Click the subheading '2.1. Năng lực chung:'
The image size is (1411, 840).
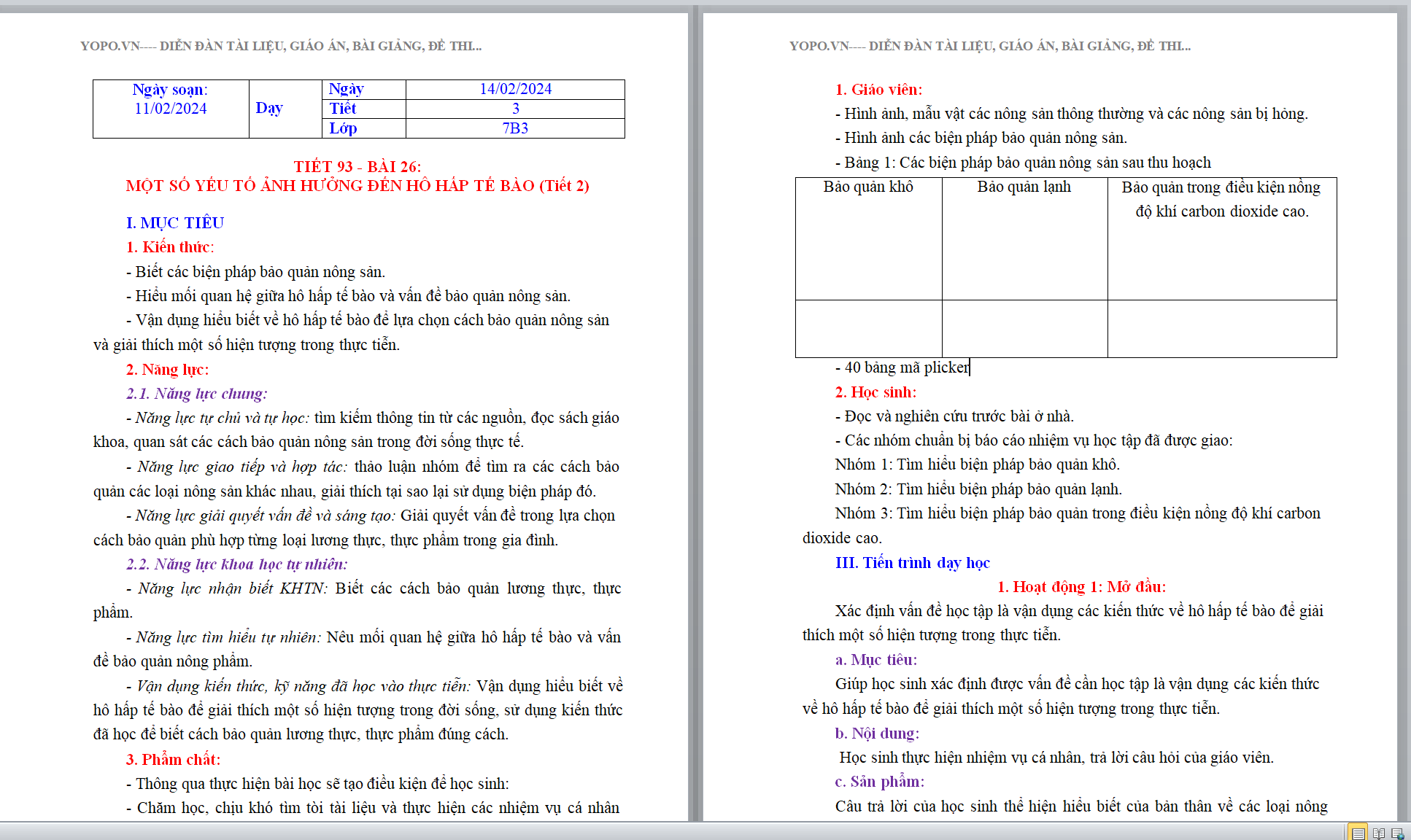click(x=196, y=394)
